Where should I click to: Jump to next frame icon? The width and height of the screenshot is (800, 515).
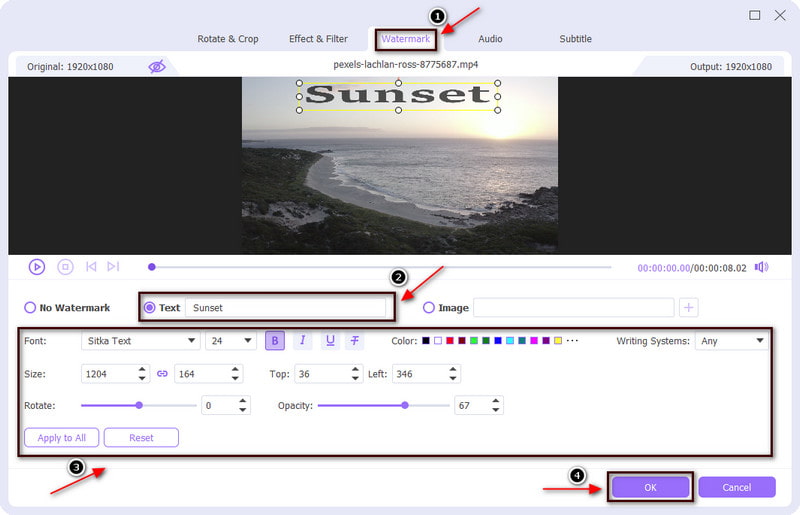[113, 266]
